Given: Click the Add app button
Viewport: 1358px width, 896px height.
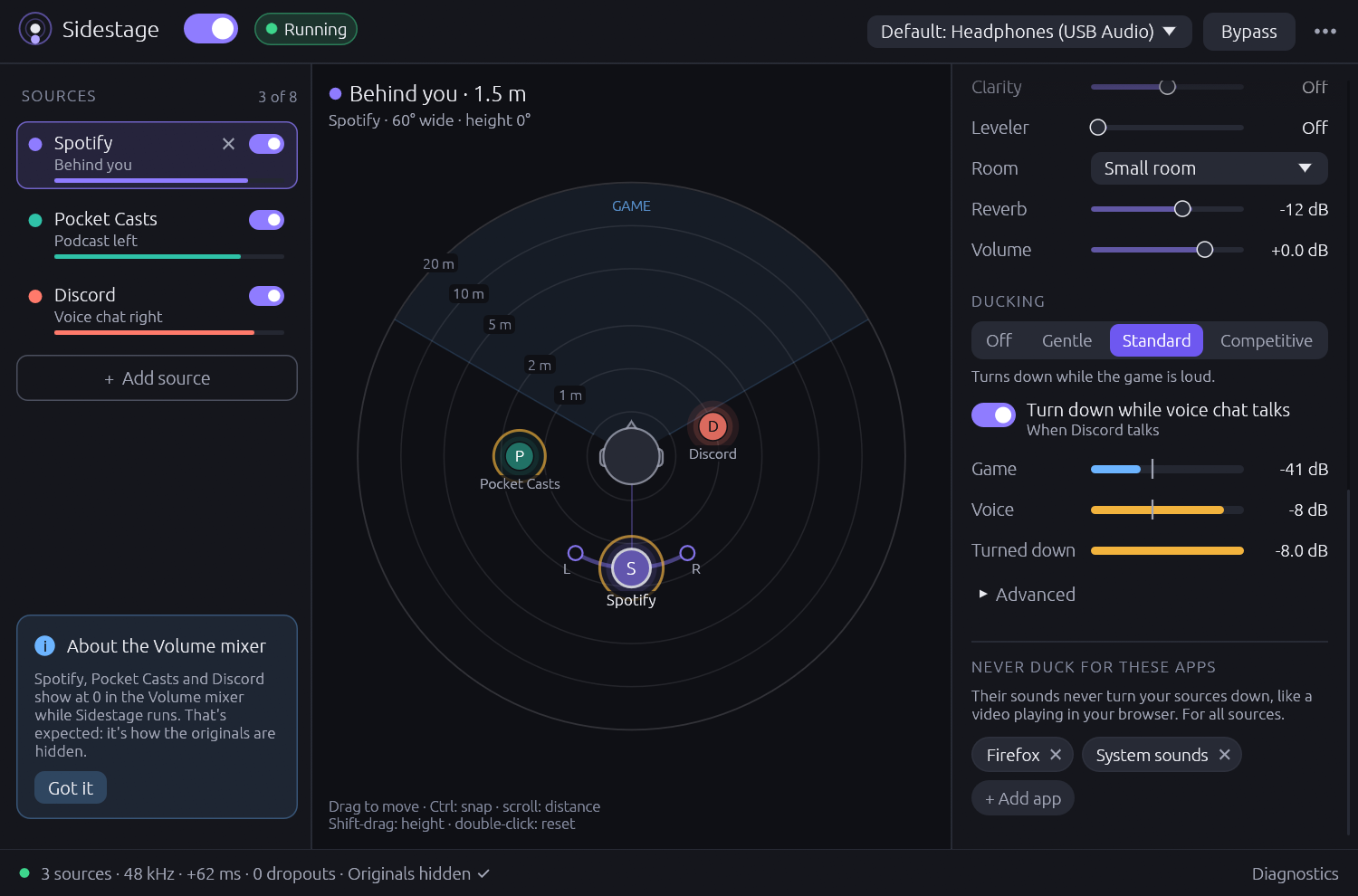Looking at the screenshot, I should click(1023, 798).
